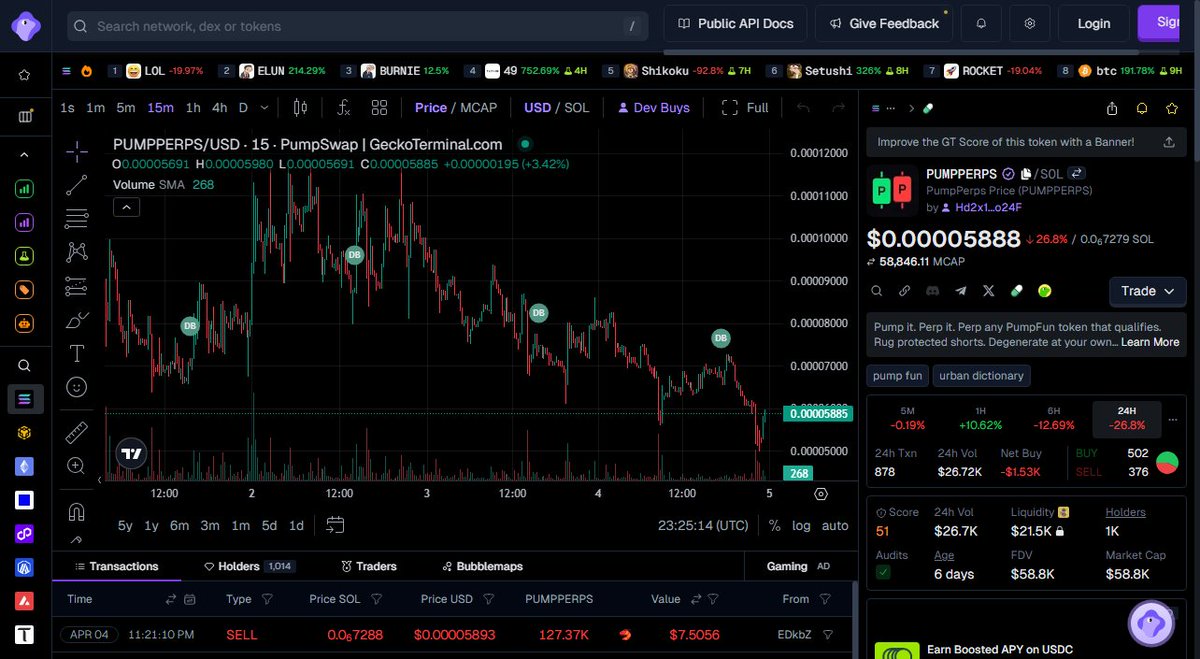Click Learn More in token description

click(1150, 342)
